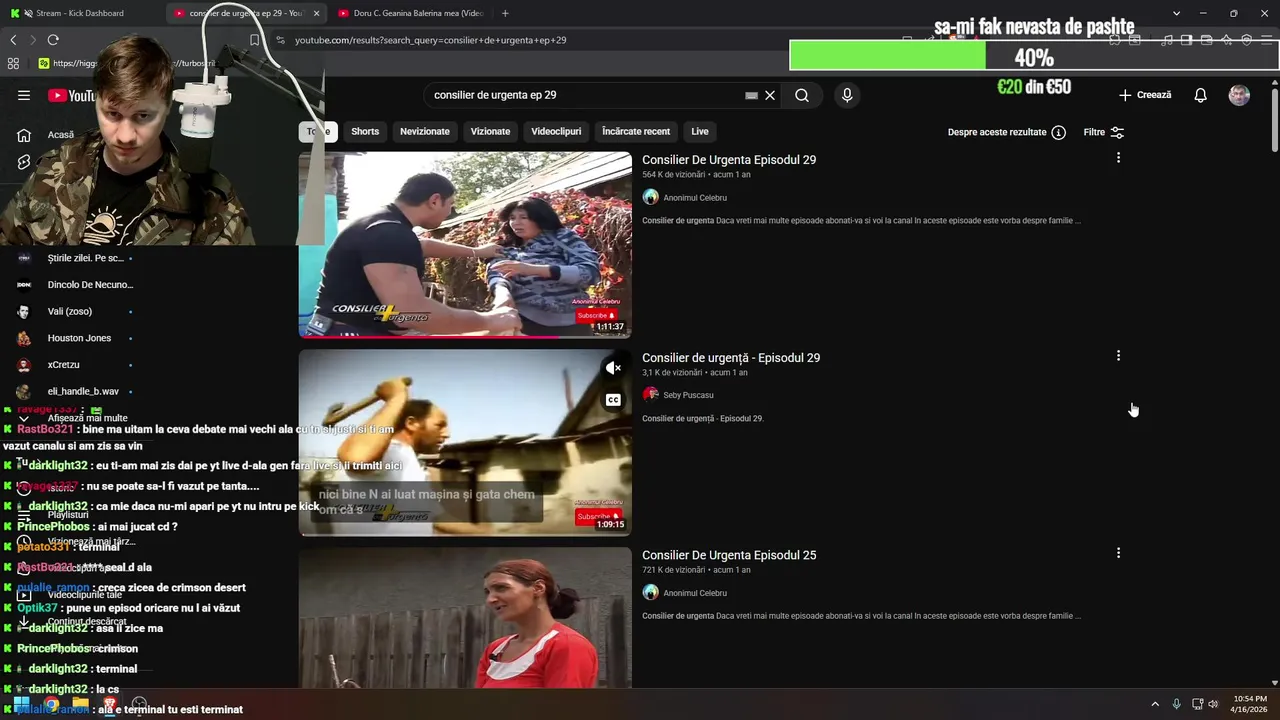1280x720 pixels.
Task: Open the browser tab list chevron
Action: (1176, 13)
